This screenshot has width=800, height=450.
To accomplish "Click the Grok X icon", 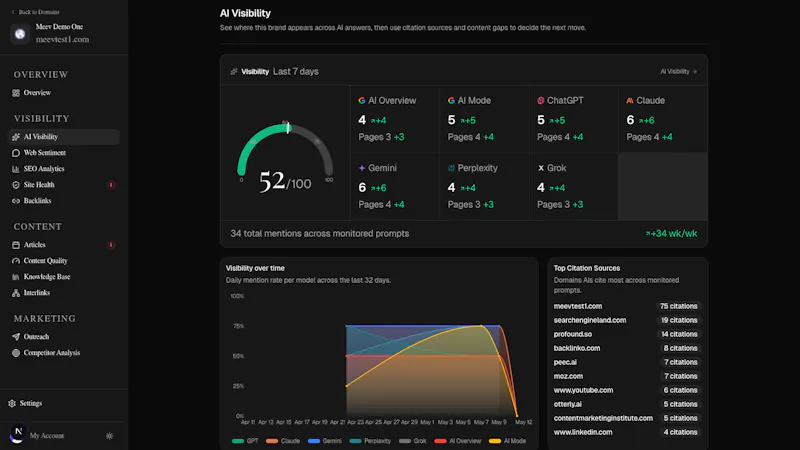I will pyautogui.click(x=541, y=168).
